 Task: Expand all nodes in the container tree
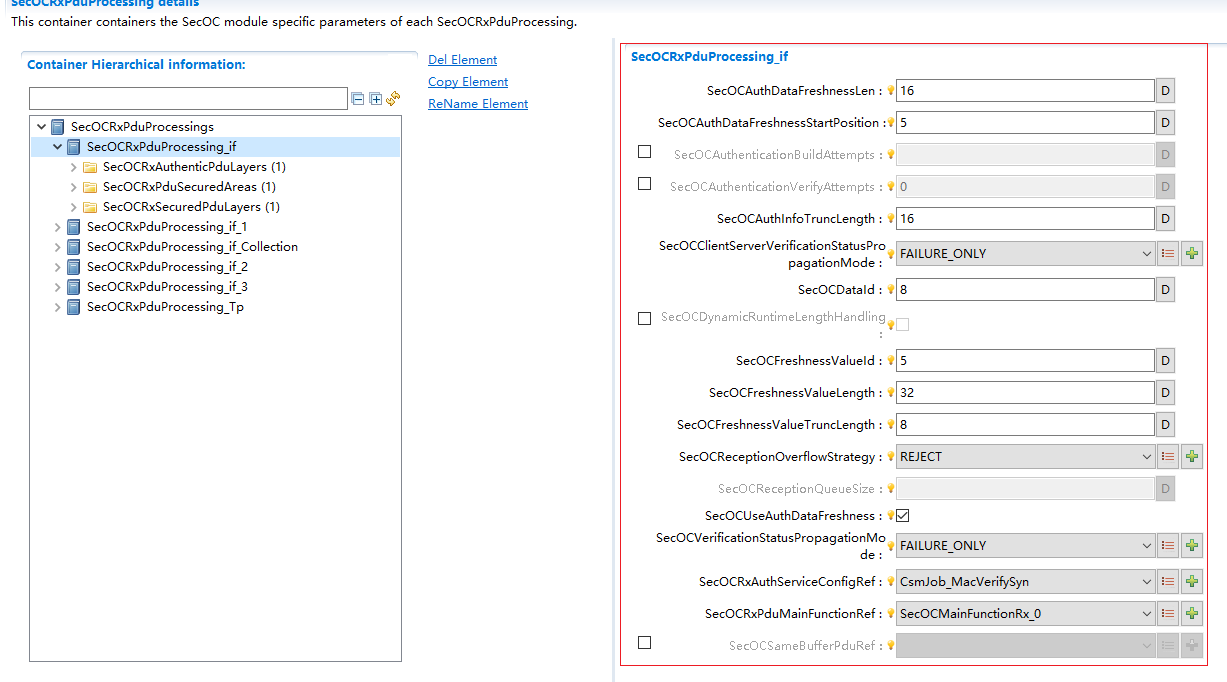(374, 99)
